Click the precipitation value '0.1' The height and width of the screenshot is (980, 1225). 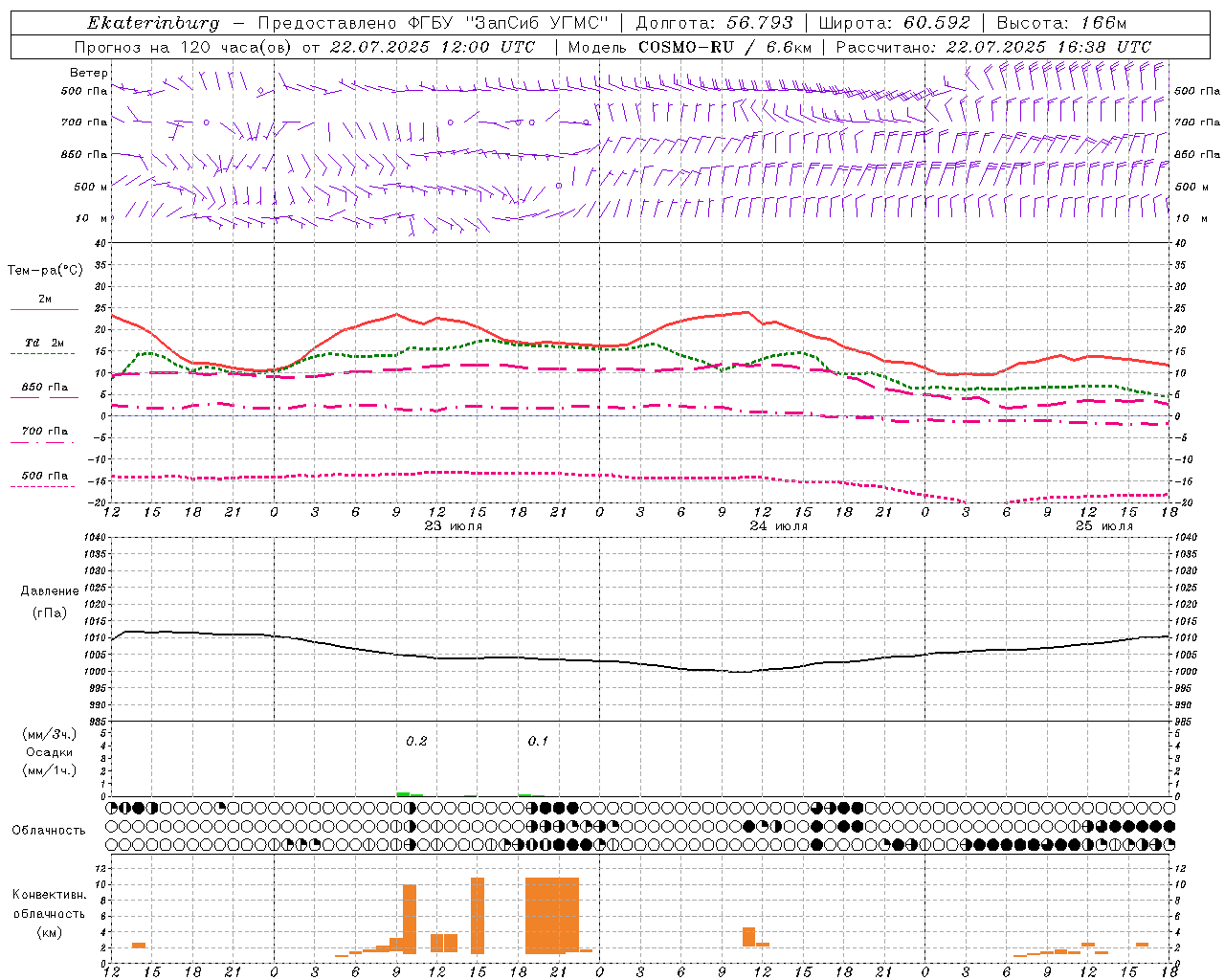pyautogui.click(x=538, y=741)
